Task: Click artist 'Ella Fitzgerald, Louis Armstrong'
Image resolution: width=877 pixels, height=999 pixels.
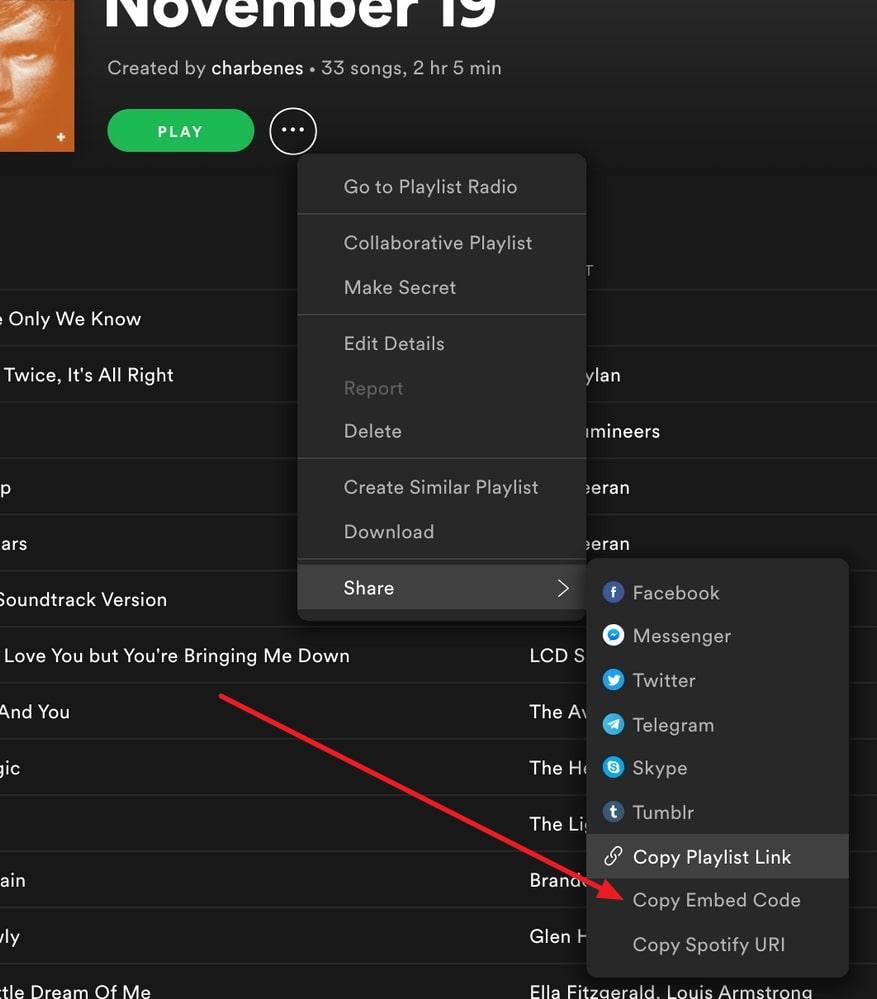Action: pos(671,991)
